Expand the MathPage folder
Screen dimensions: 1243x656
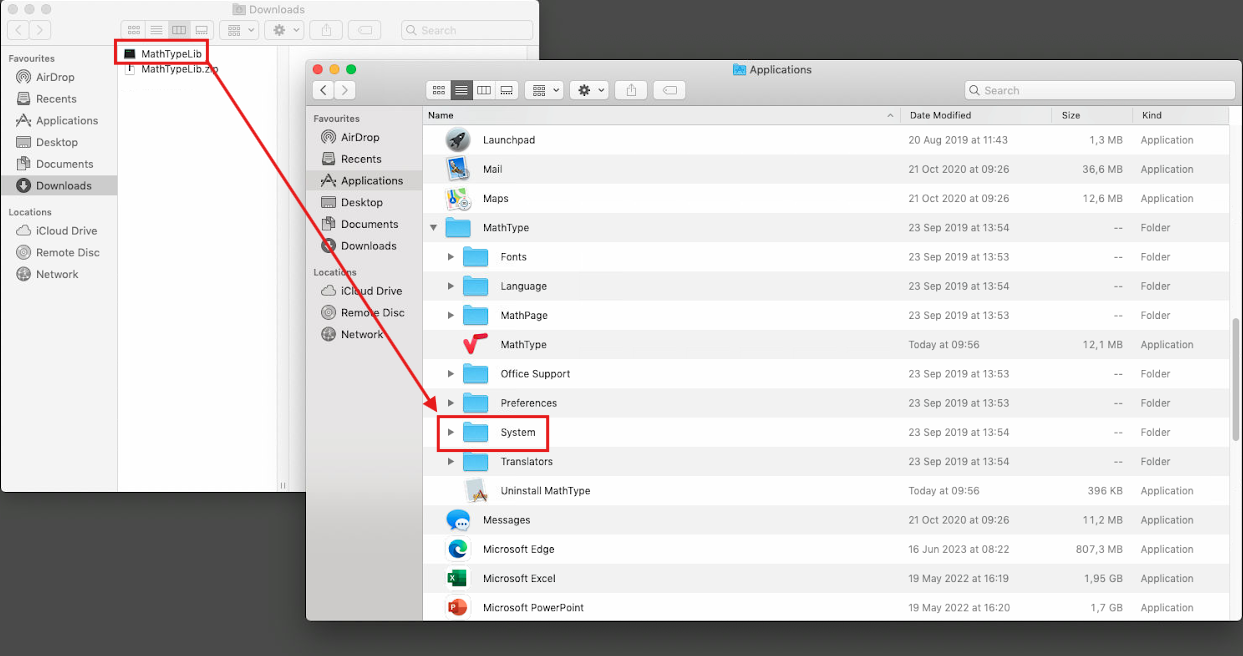click(451, 315)
